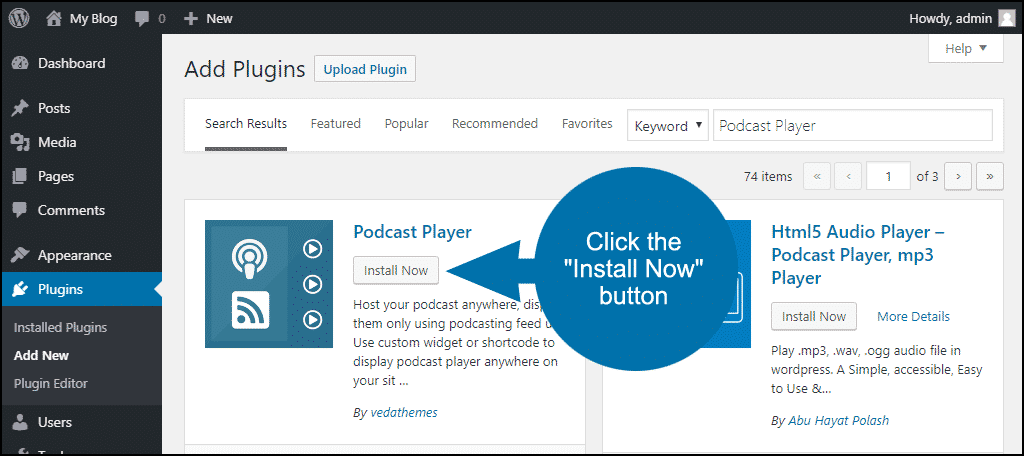Go to next page of results
This screenshot has height=456, width=1024.
(x=958, y=176)
